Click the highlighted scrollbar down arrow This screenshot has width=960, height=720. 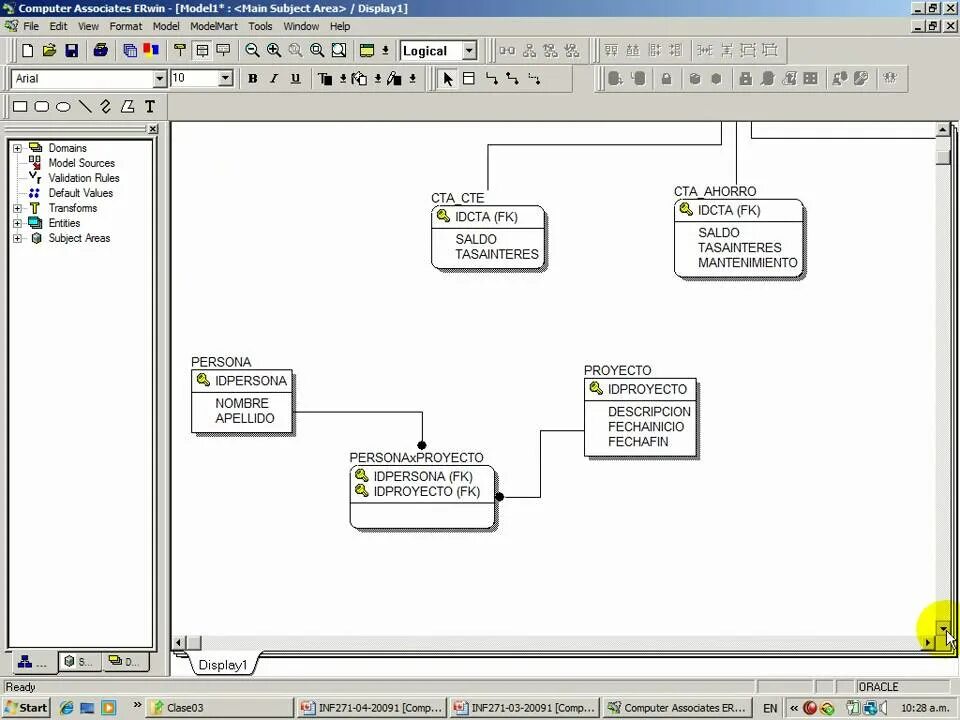coord(944,630)
